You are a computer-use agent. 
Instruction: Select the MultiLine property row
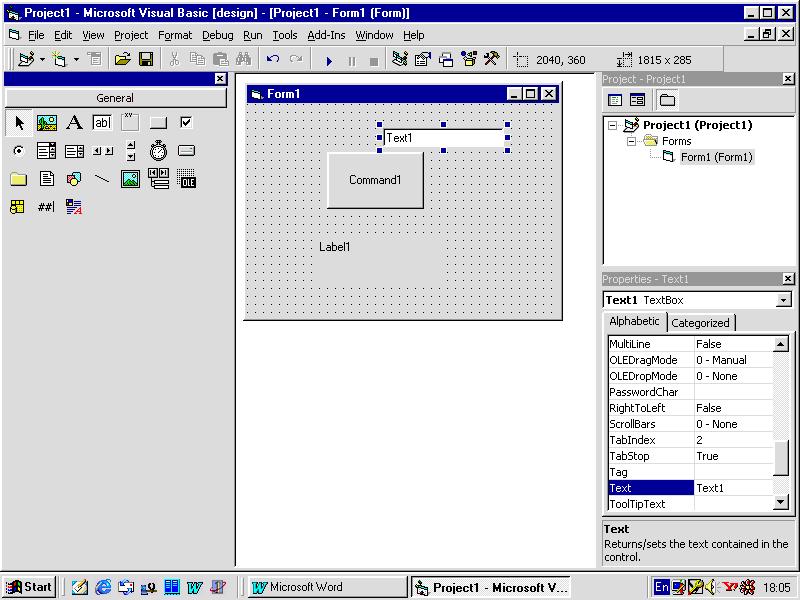691,344
